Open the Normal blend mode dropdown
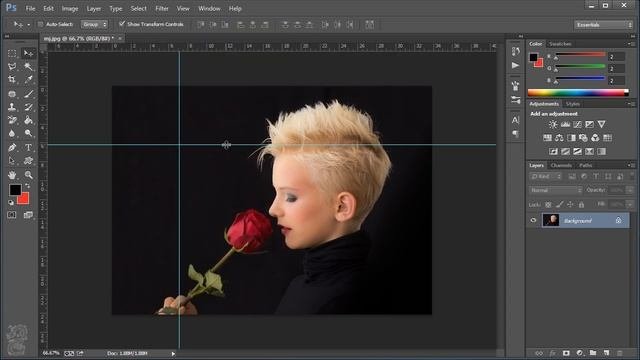This screenshot has width=640, height=360. click(x=556, y=190)
